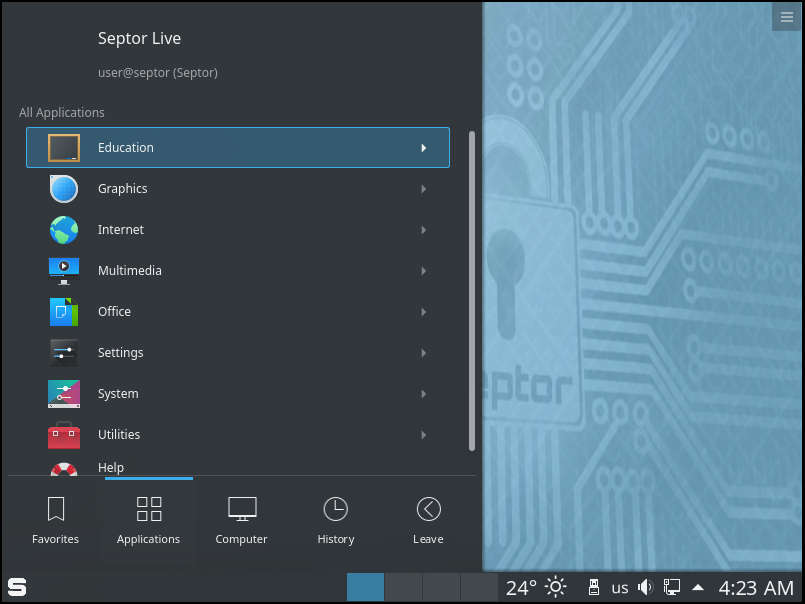Image resolution: width=805 pixels, height=604 pixels.
Task: Expand the Internet submenu arrow
Action: click(x=422, y=229)
